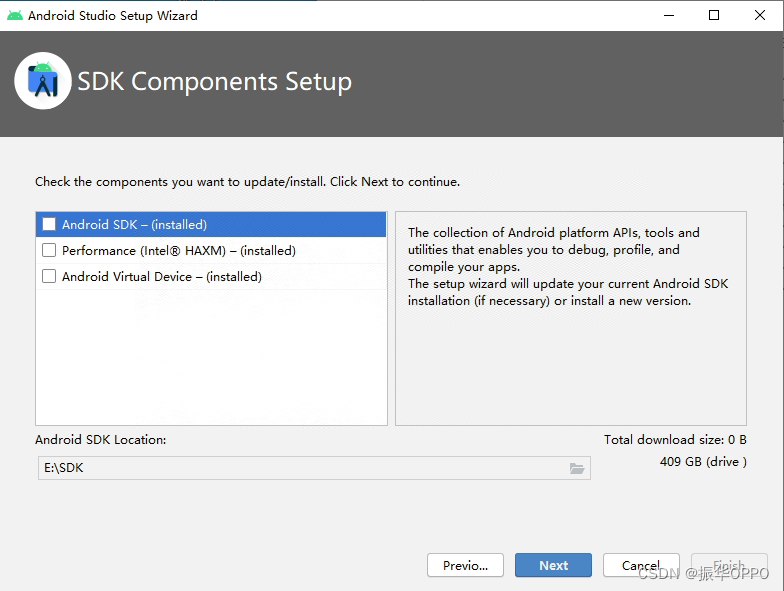Click the Android icon in title bar
Image resolution: width=784 pixels, height=591 pixels.
15,16
